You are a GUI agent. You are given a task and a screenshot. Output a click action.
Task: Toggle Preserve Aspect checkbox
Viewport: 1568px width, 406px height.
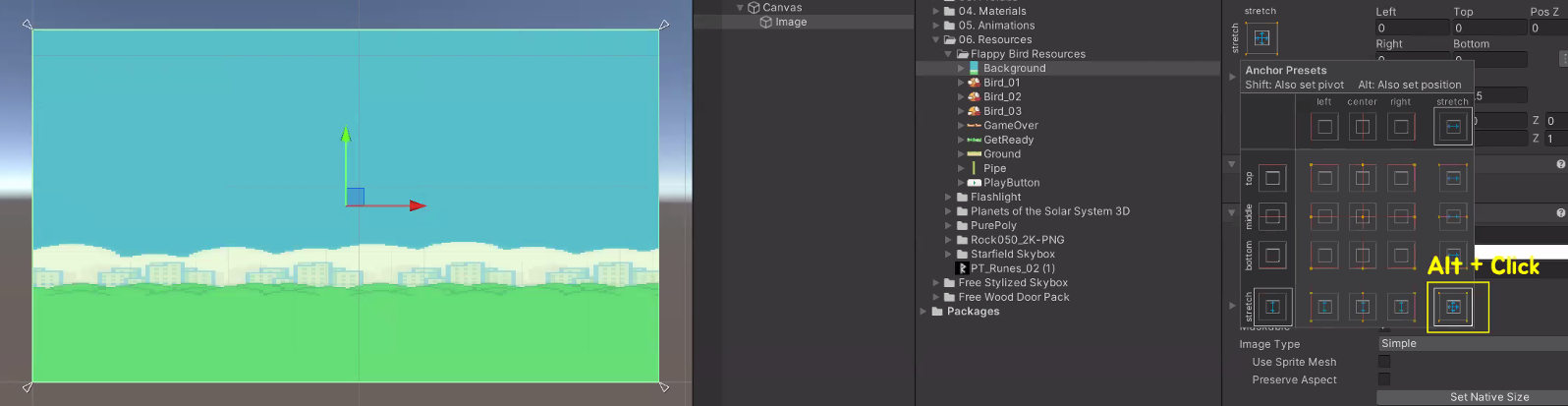tap(1384, 379)
